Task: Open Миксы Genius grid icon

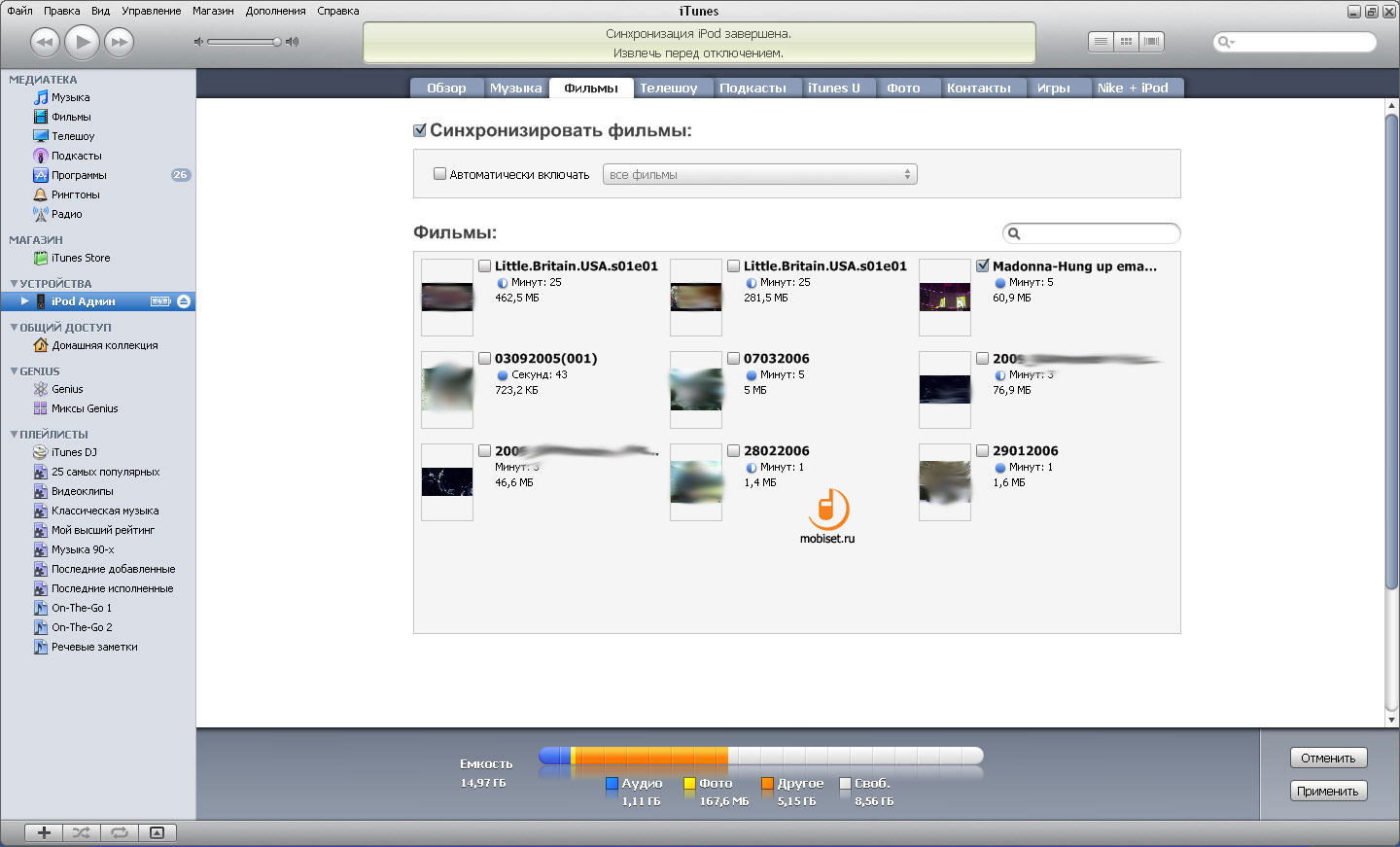Action: [x=41, y=408]
